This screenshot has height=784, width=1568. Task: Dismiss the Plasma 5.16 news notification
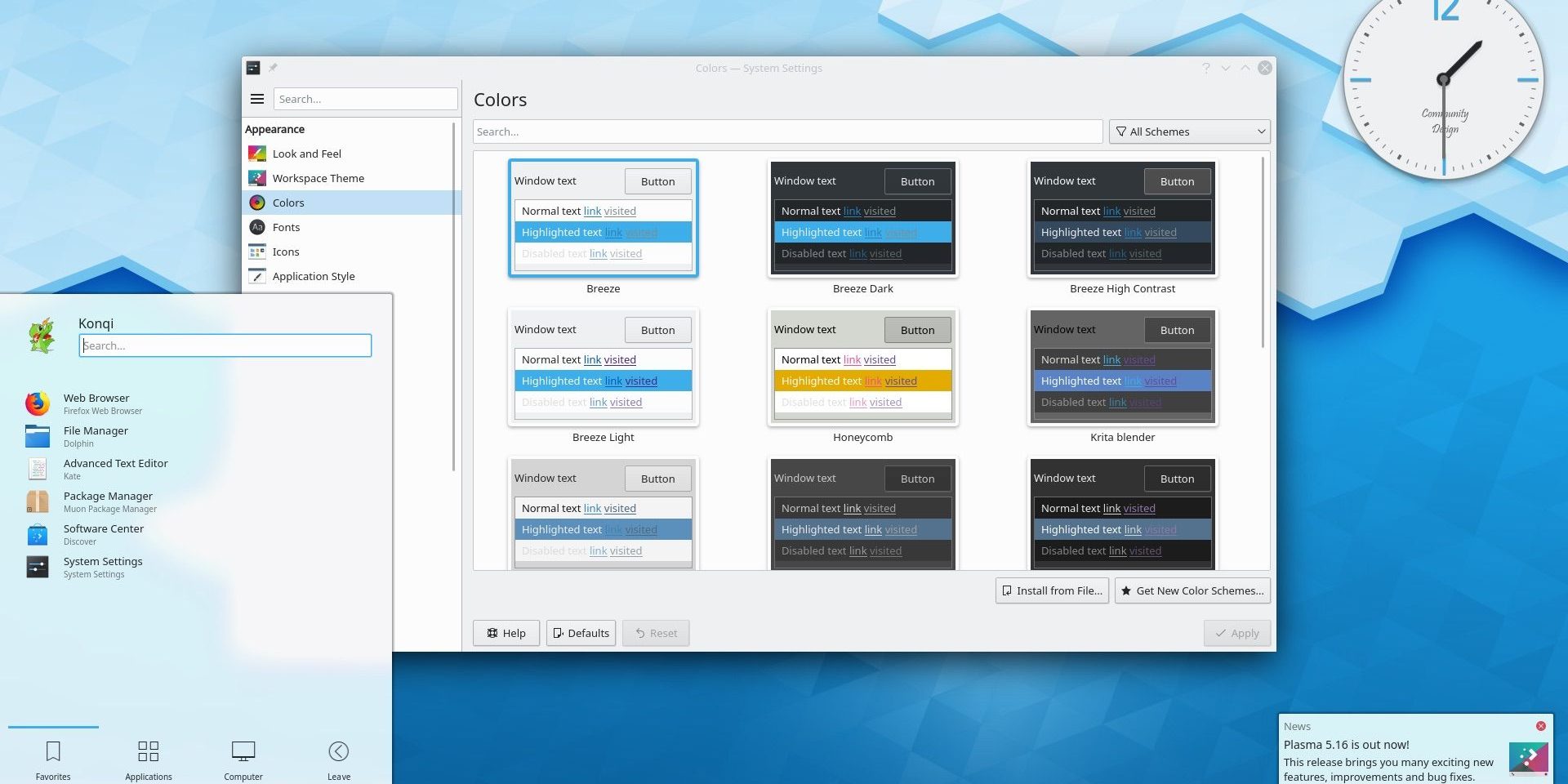point(1540,726)
